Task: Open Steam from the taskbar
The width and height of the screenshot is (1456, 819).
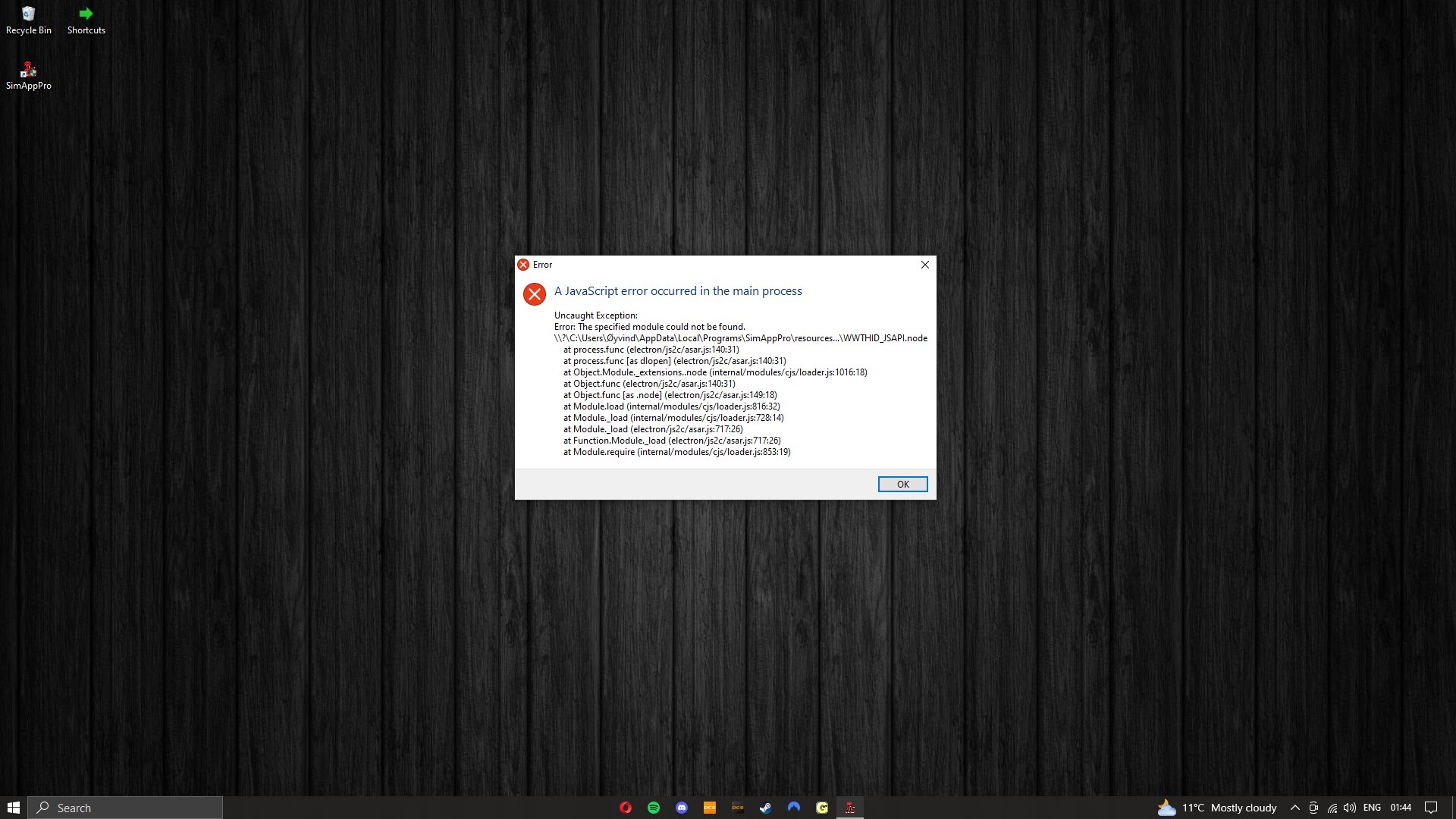Action: point(766,808)
